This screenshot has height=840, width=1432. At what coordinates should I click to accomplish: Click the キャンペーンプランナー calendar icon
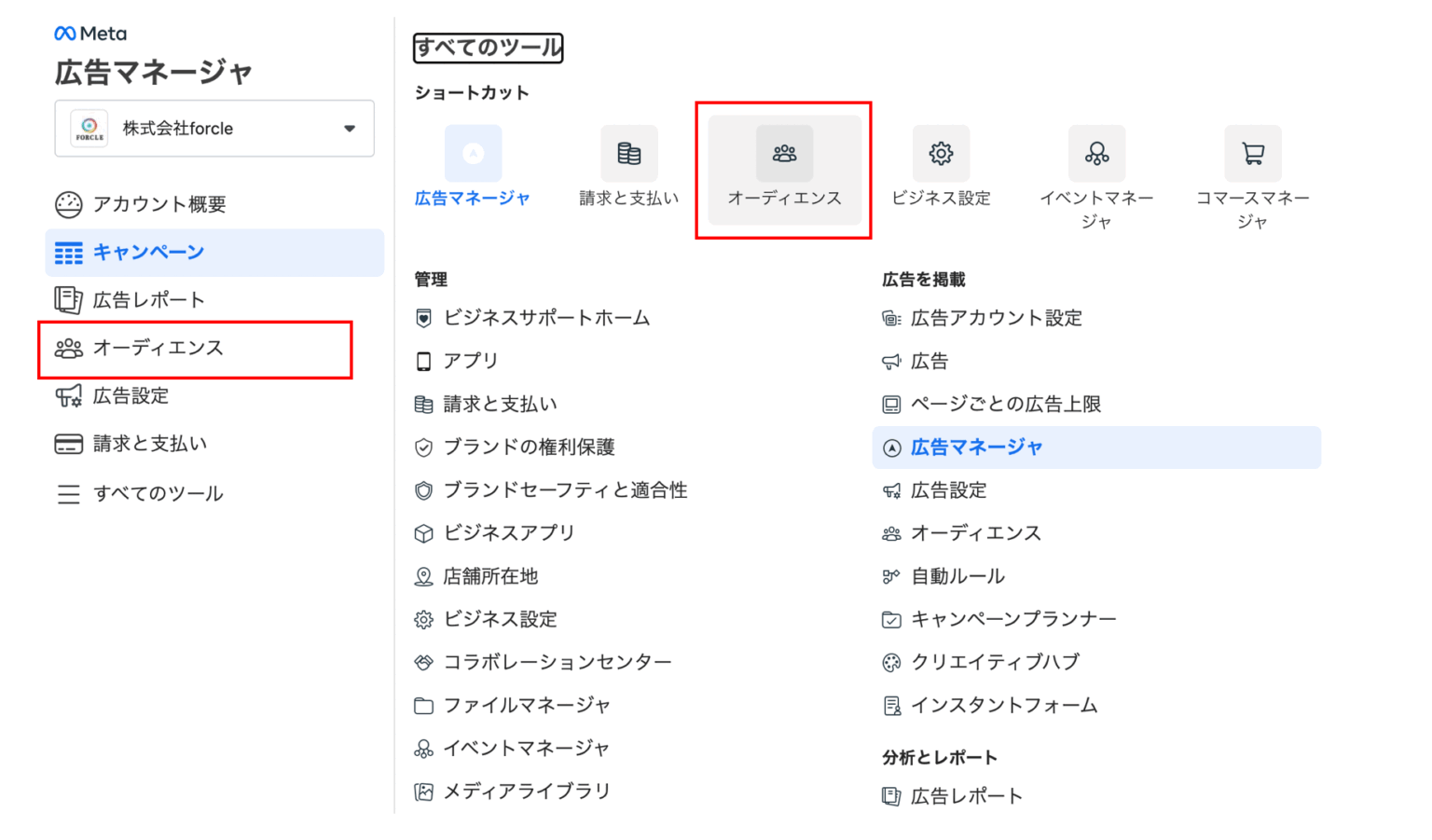(891, 620)
